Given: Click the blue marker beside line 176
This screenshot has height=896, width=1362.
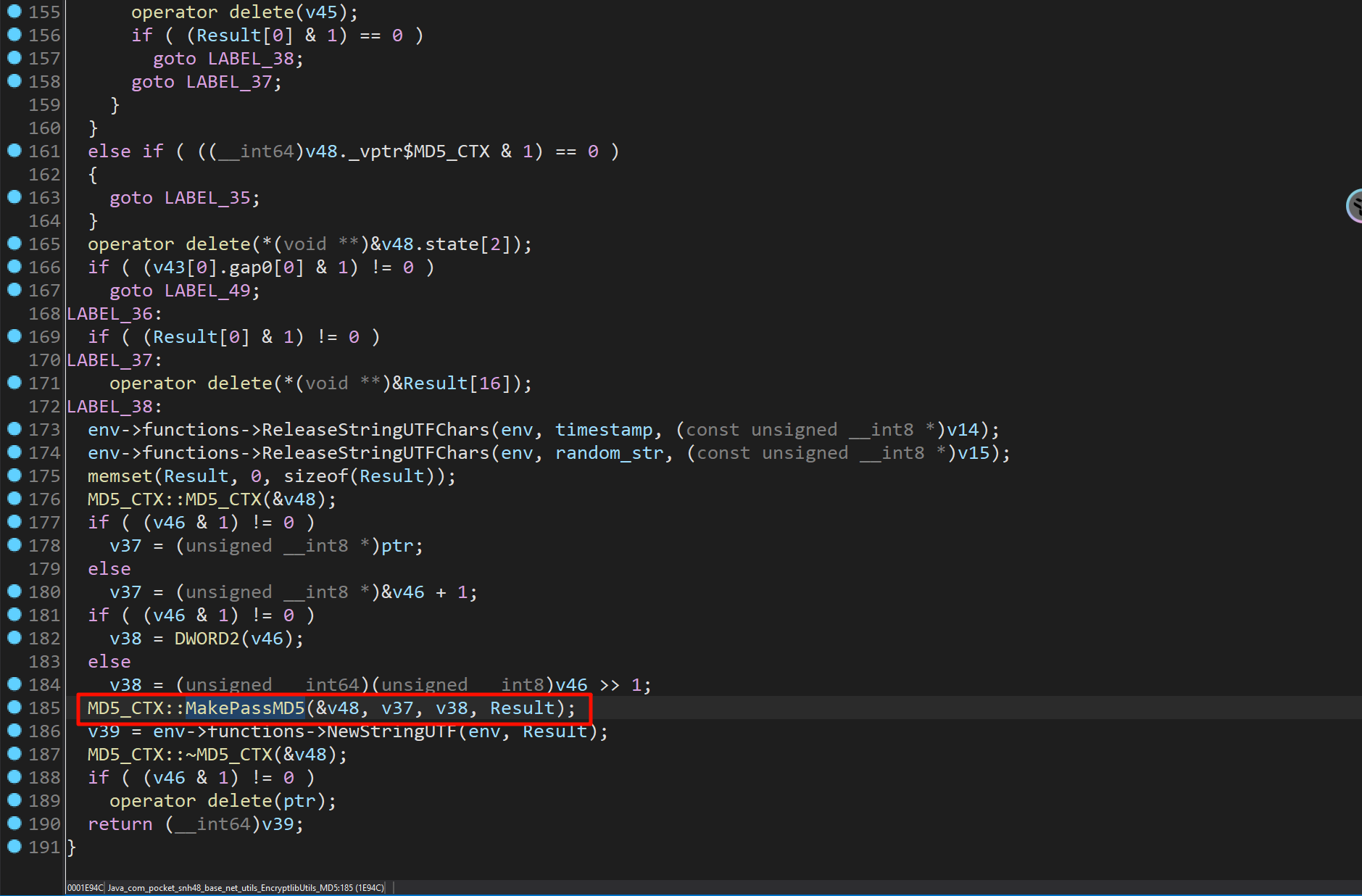Looking at the screenshot, I should tap(14, 498).
